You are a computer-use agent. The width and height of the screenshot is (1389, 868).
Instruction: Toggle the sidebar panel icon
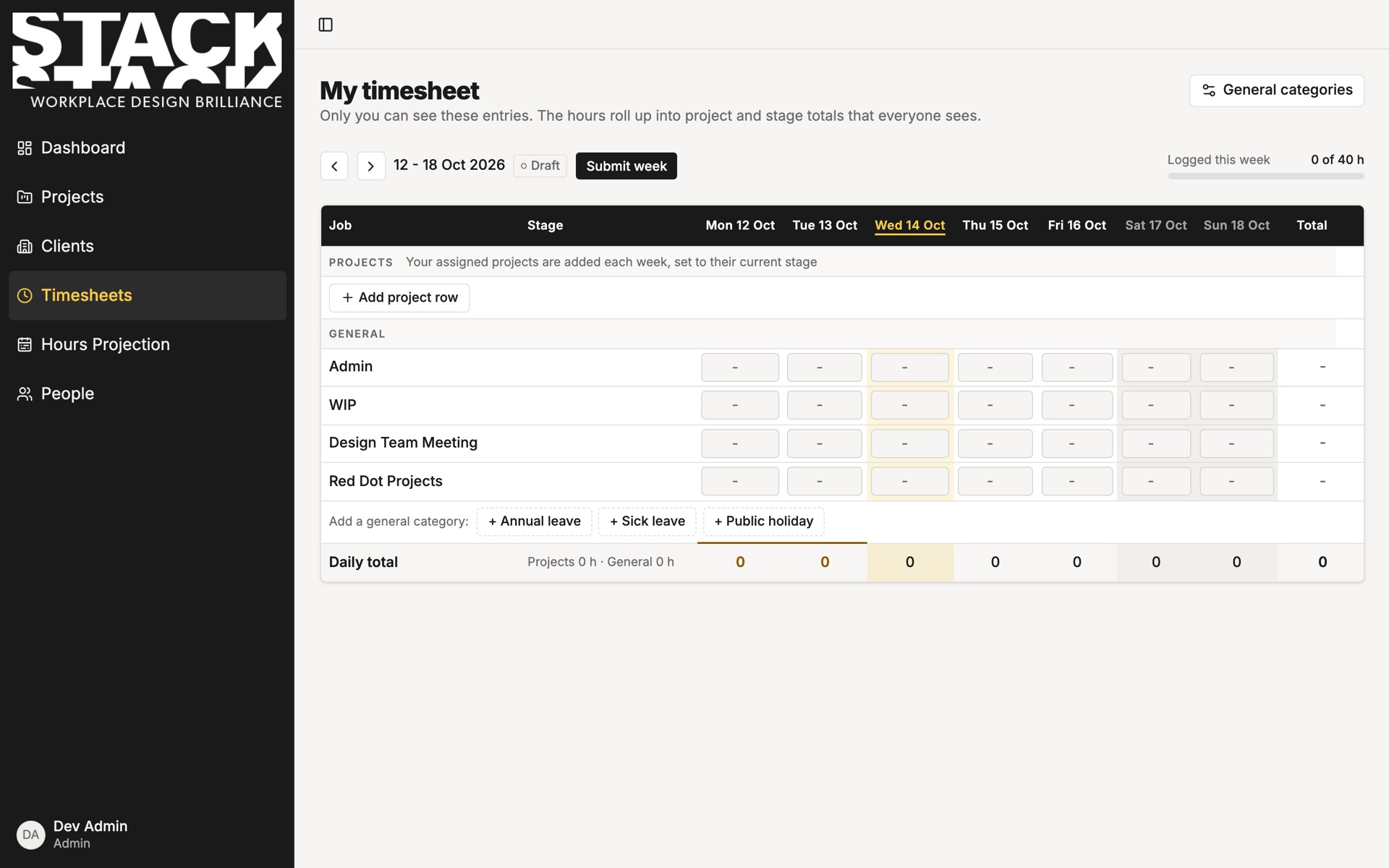click(326, 25)
